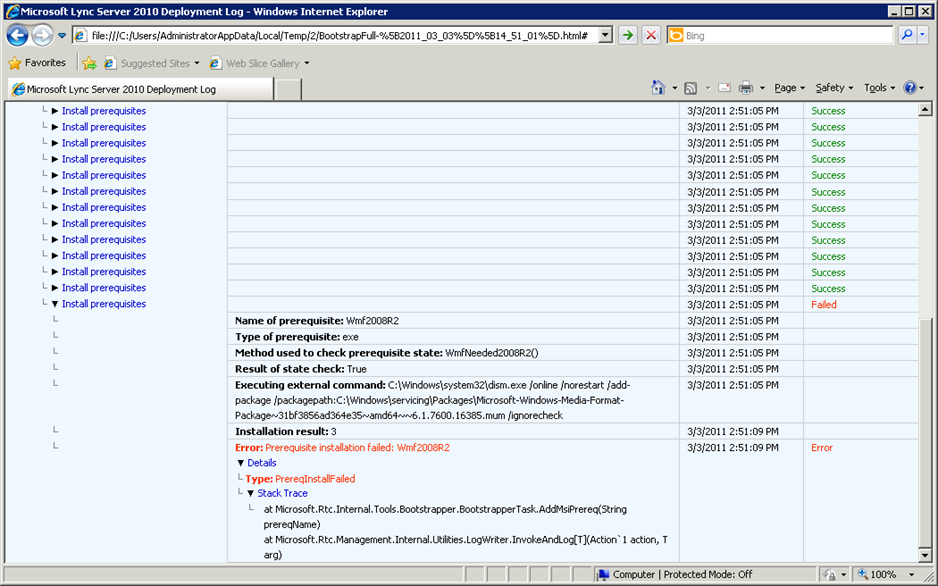Collapse the Stack Trace triangle
This screenshot has width=938, height=586.
tap(251, 493)
